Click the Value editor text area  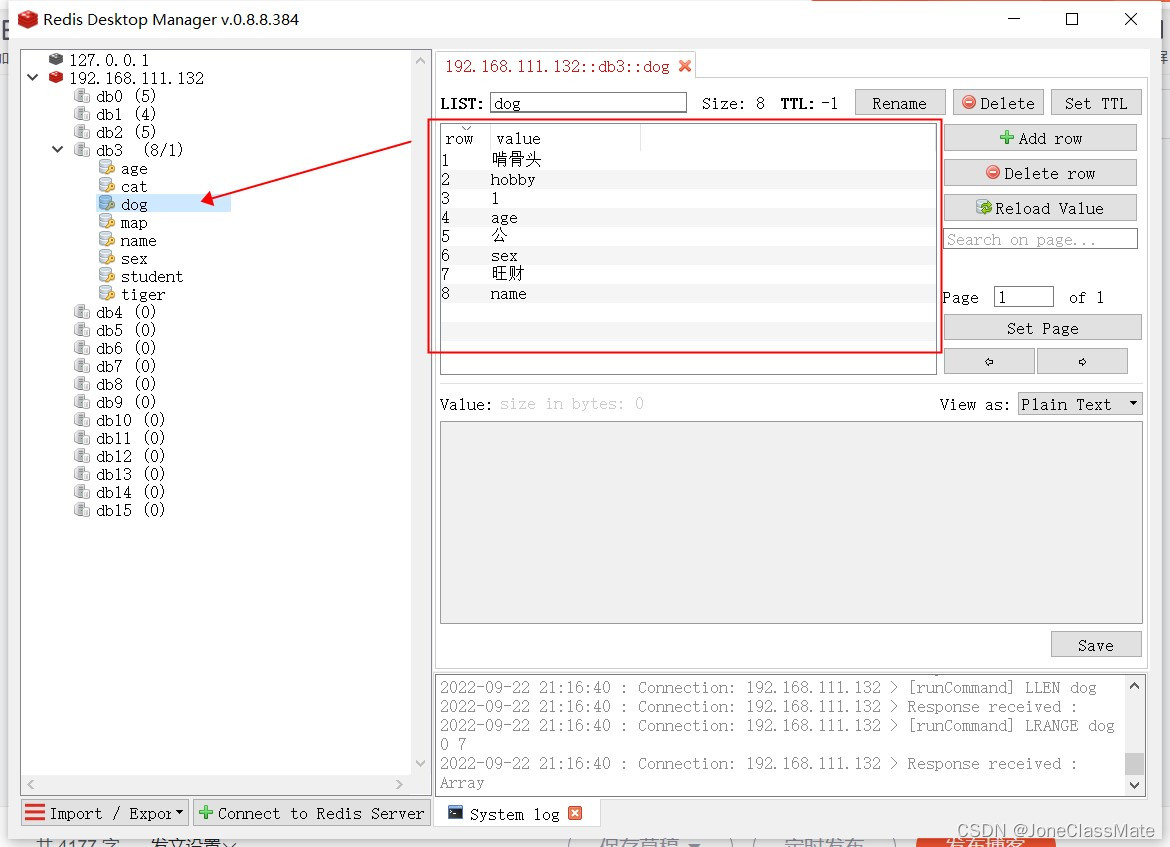click(791, 522)
